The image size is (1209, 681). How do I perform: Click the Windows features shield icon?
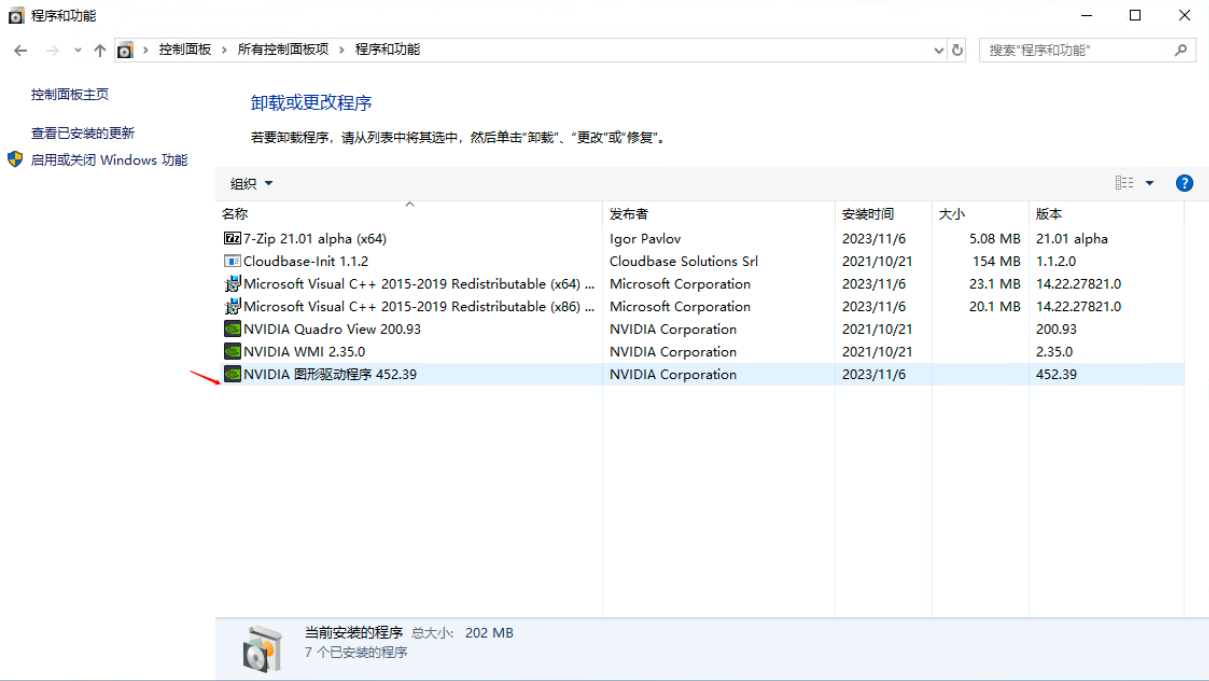(15, 159)
